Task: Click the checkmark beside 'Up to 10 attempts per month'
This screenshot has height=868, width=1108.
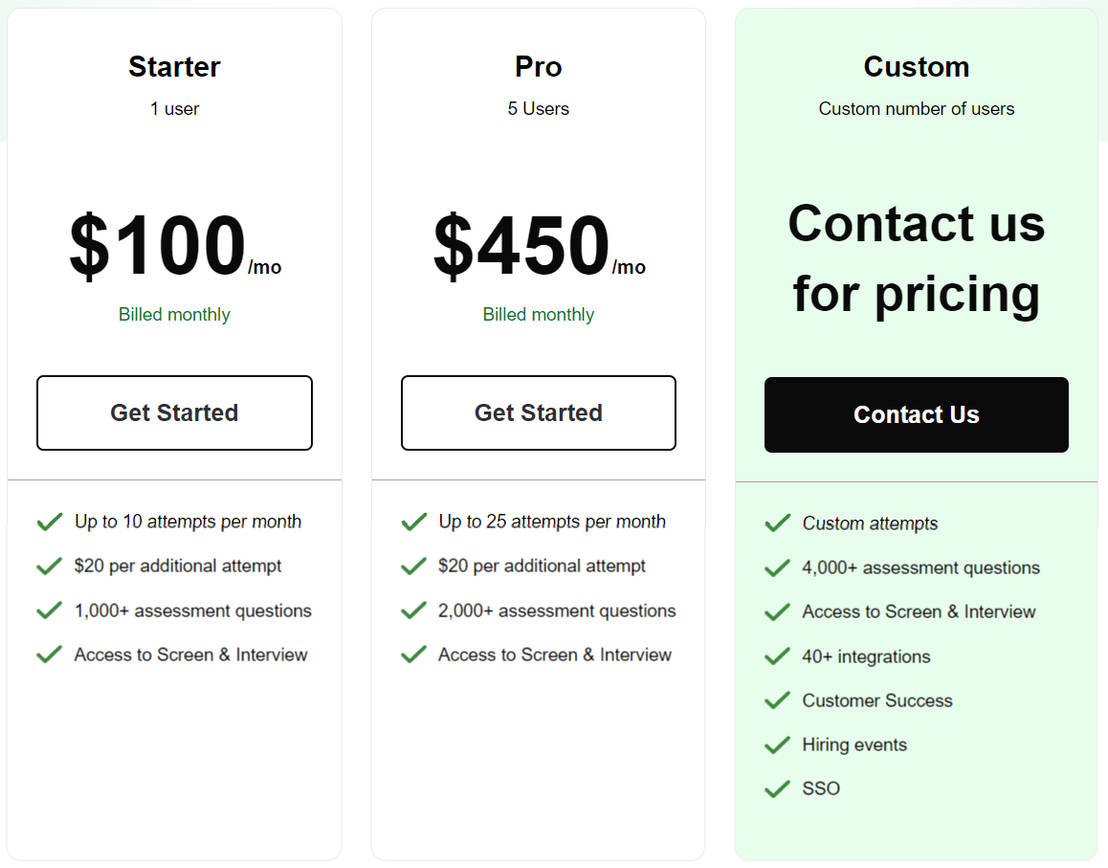Action: 49,521
